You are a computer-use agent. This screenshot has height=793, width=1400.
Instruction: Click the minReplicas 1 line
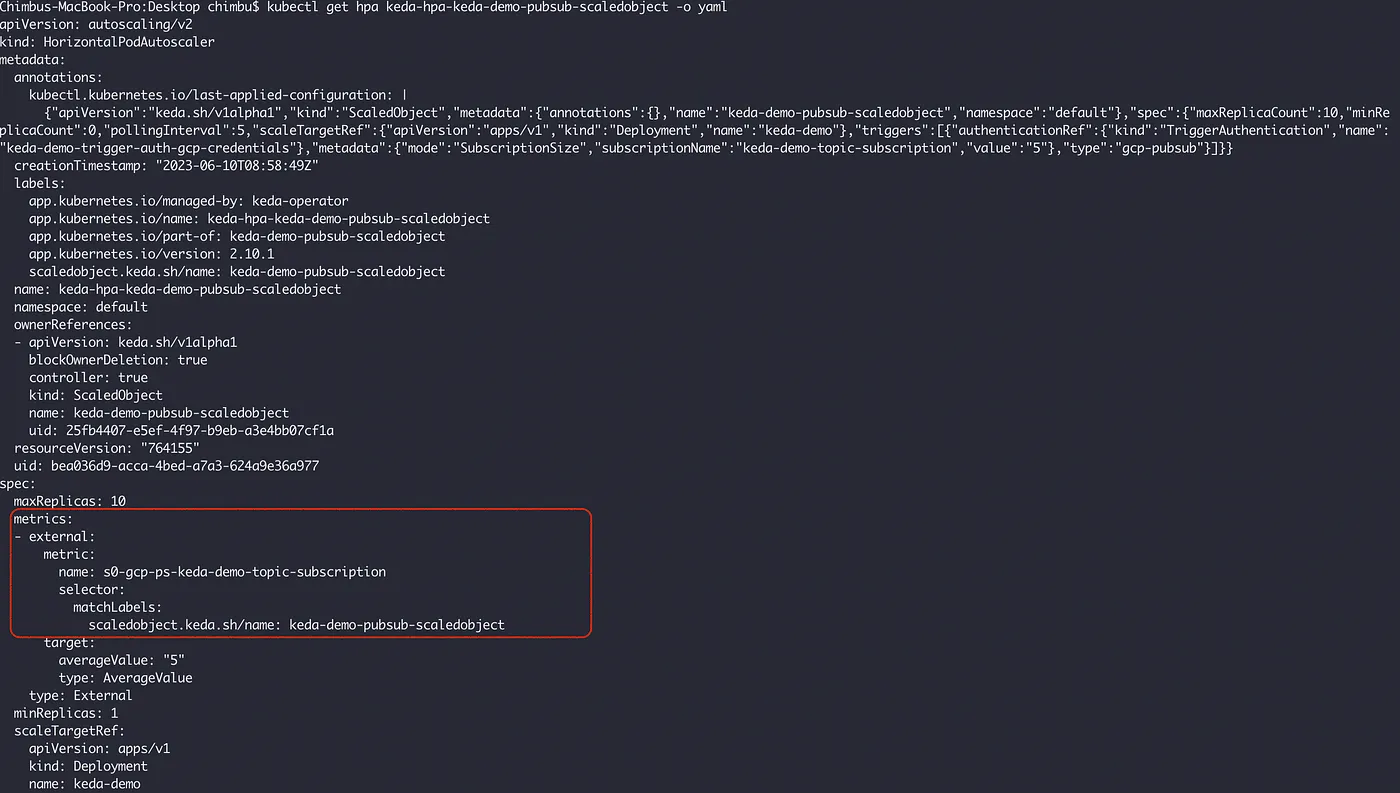tap(66, 713)
